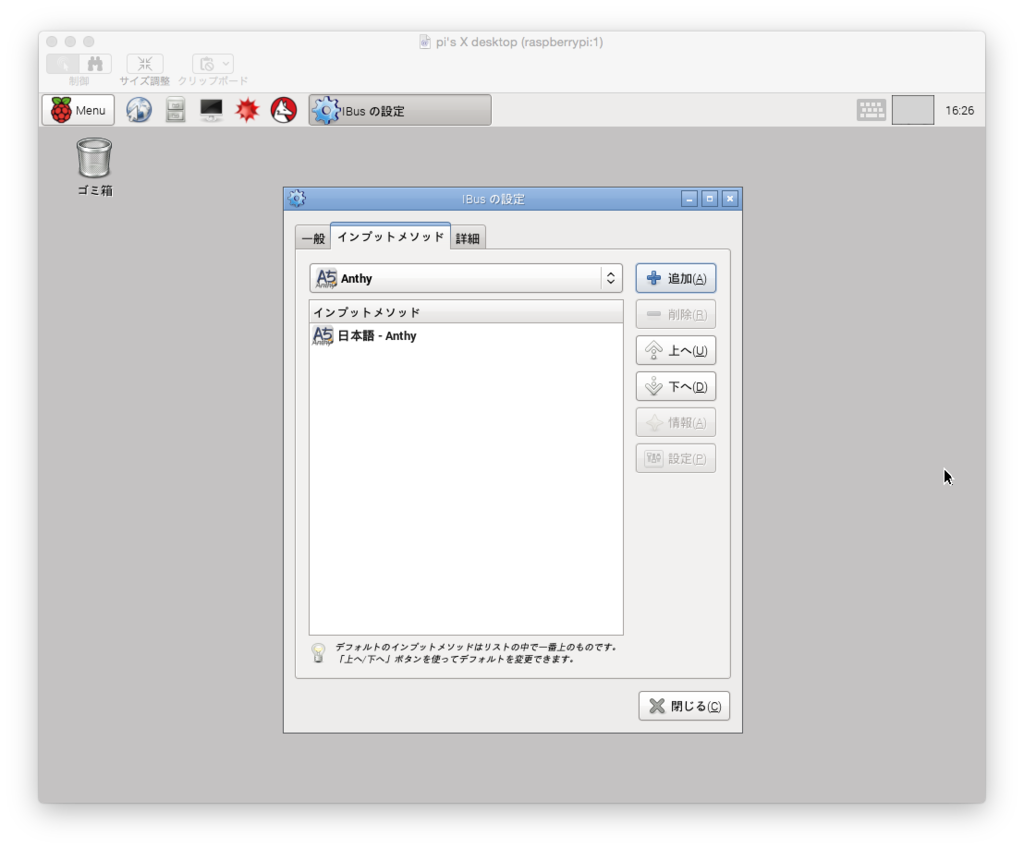
Task: Switch to the インプットメソッド tab
Action: coord(391,236)
